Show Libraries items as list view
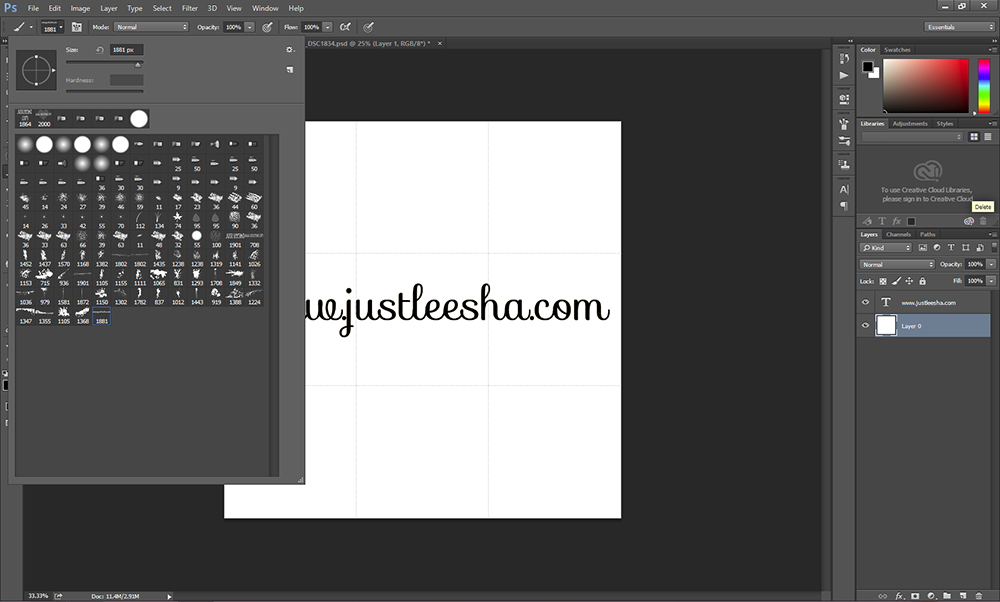 (988, 136)
